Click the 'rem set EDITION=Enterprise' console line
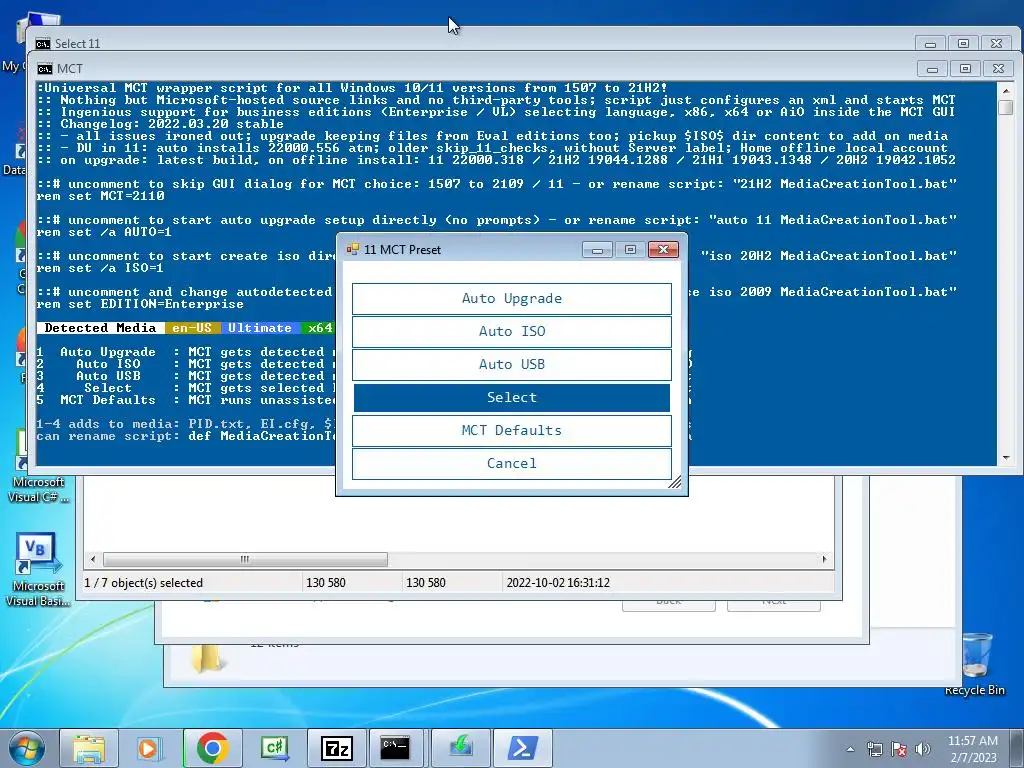The height and width of the screenshot is (768, 1024). pyautogui.click(x=140, y=304)
